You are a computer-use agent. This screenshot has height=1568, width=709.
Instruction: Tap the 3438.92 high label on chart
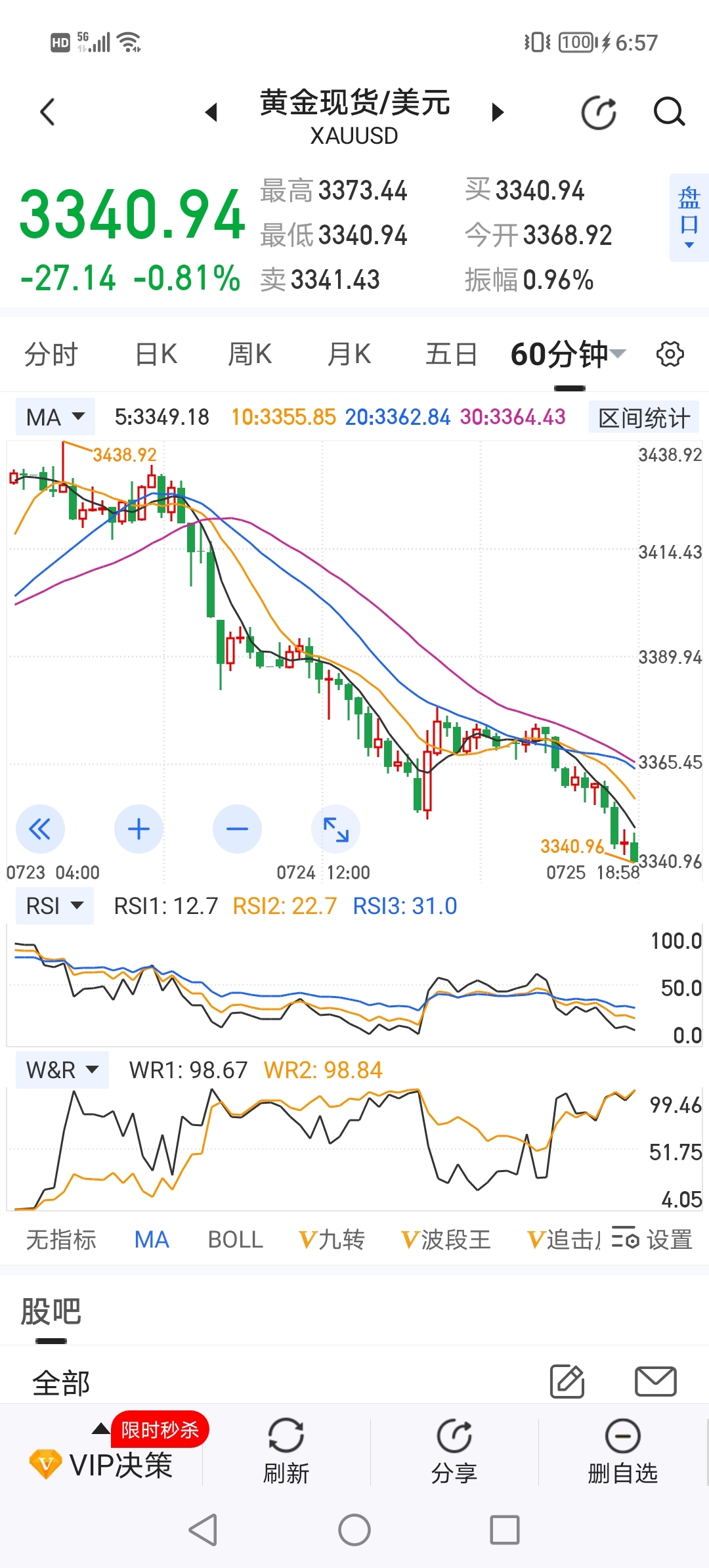click(x=125, y=454)
